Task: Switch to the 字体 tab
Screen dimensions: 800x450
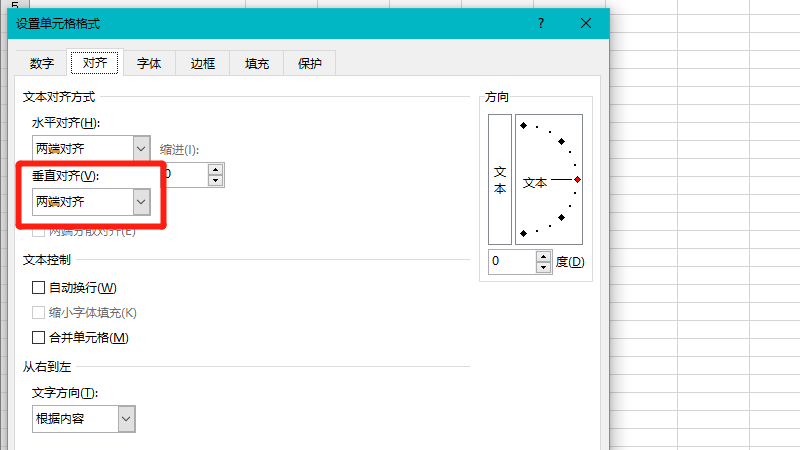Action: [x=149, y=63]
